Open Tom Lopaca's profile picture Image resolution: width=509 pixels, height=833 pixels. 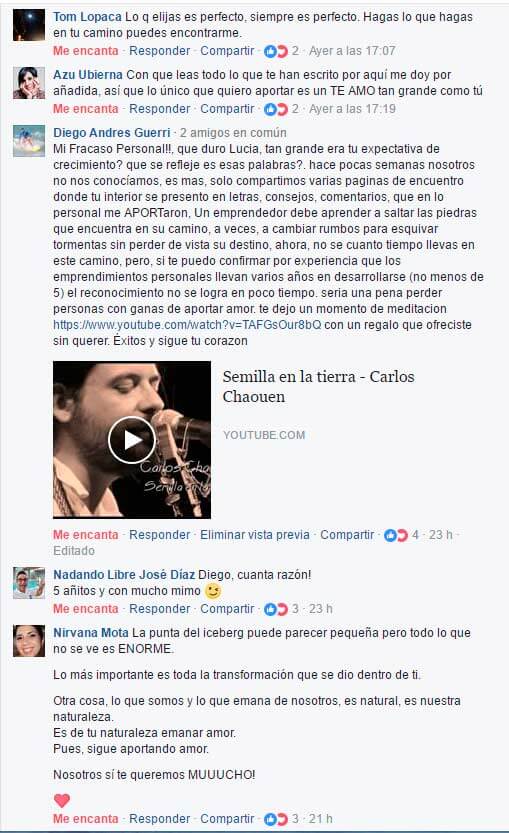(x=29, y=25)
